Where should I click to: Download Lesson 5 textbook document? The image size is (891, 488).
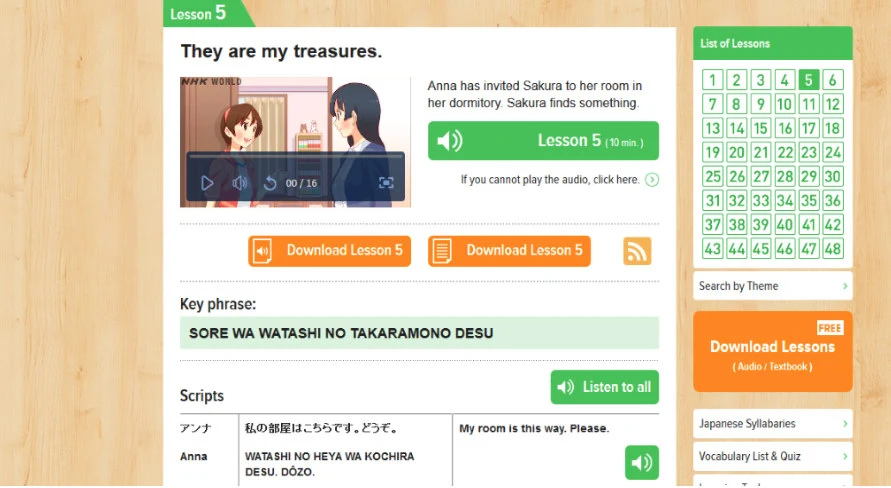coord(509,251)
